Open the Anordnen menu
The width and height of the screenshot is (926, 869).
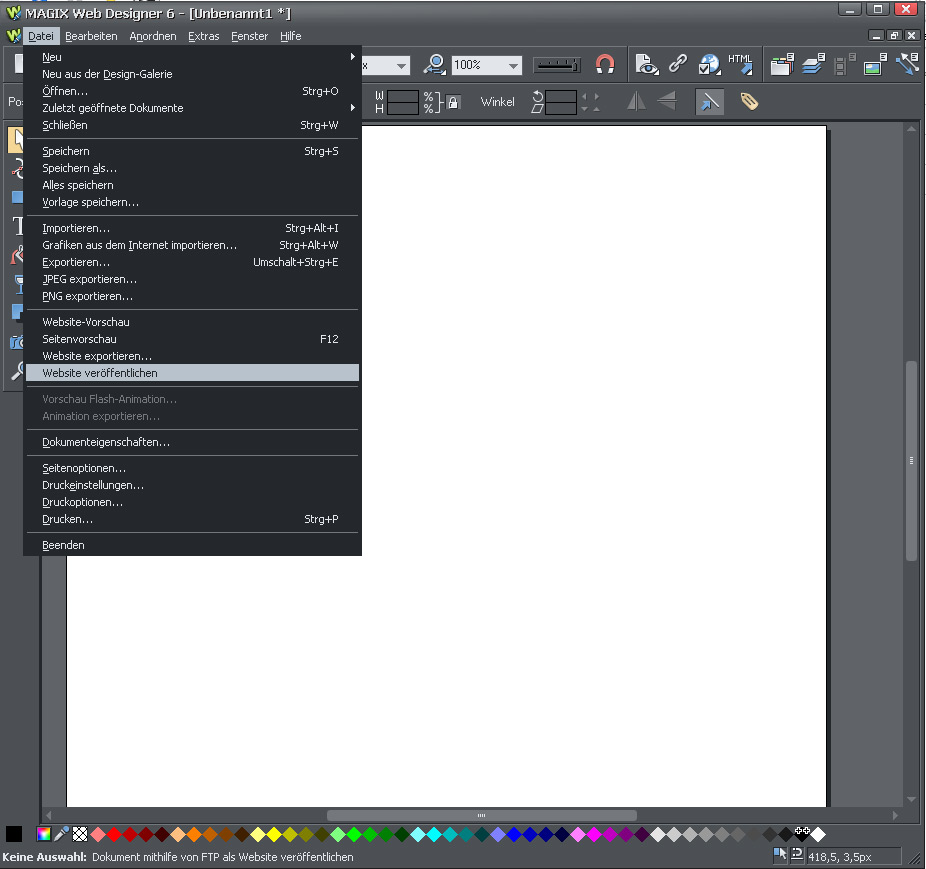tap(153, 36)
